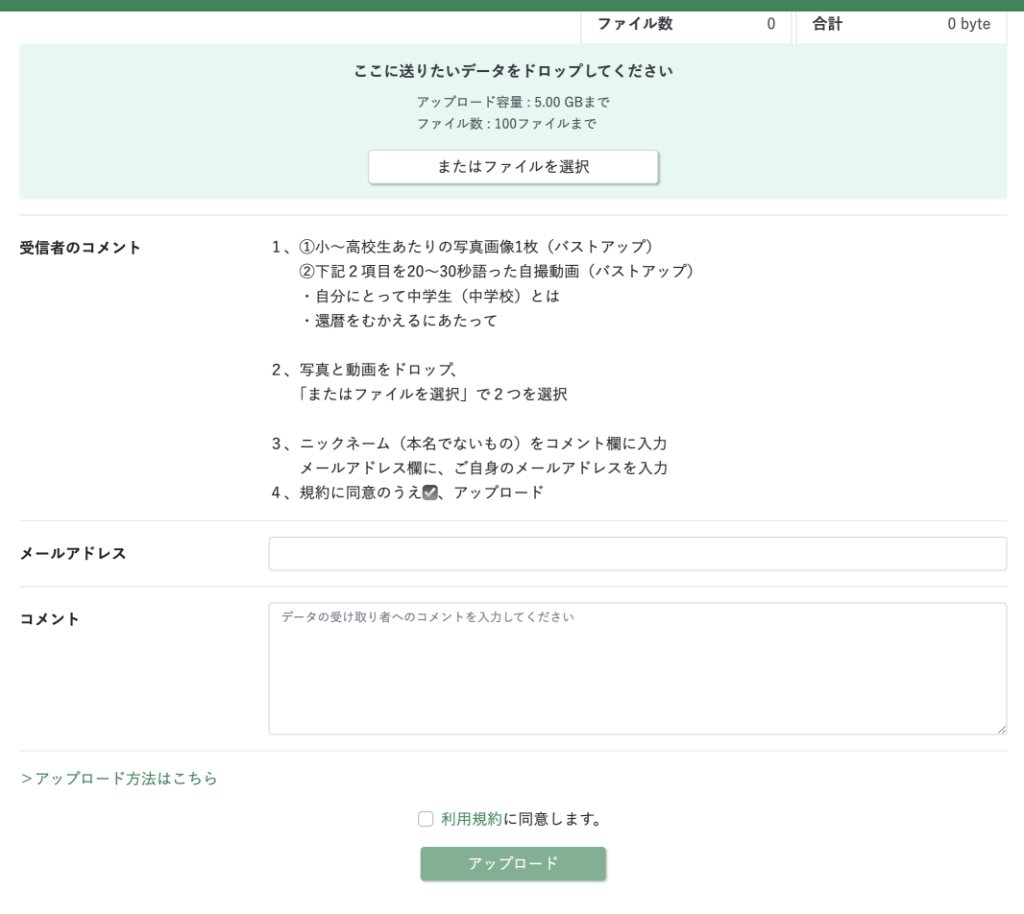
Task: Open the 利用規約 terms link
Action: coord(471,819)
